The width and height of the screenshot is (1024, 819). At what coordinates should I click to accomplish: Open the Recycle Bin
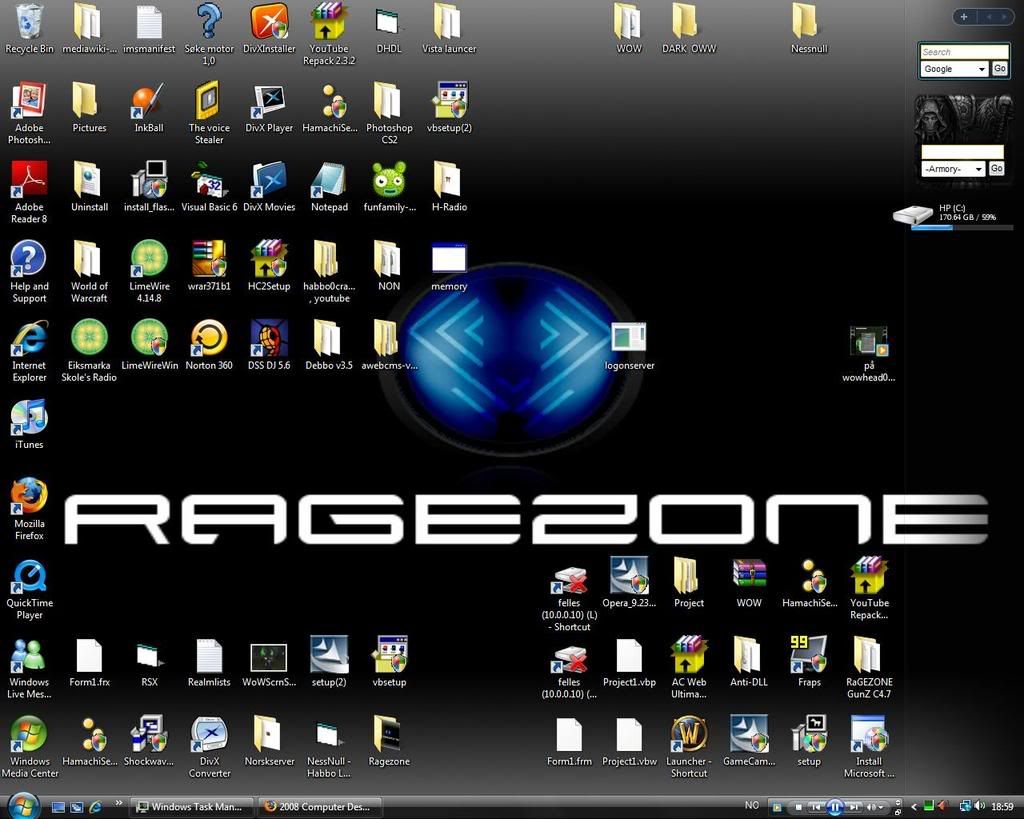pos(29,22)
